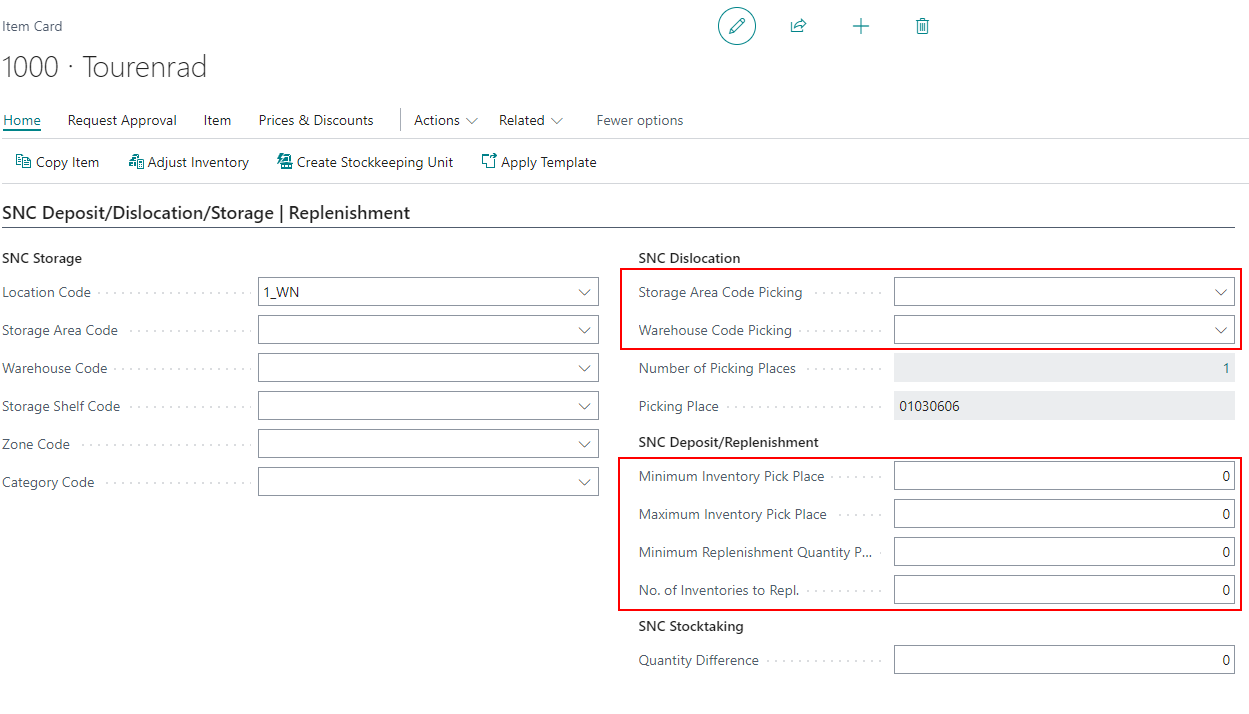Click the plus icon to create new item
The height and width of the screenshot is (714, 1249).
click(x=860, y=26)
